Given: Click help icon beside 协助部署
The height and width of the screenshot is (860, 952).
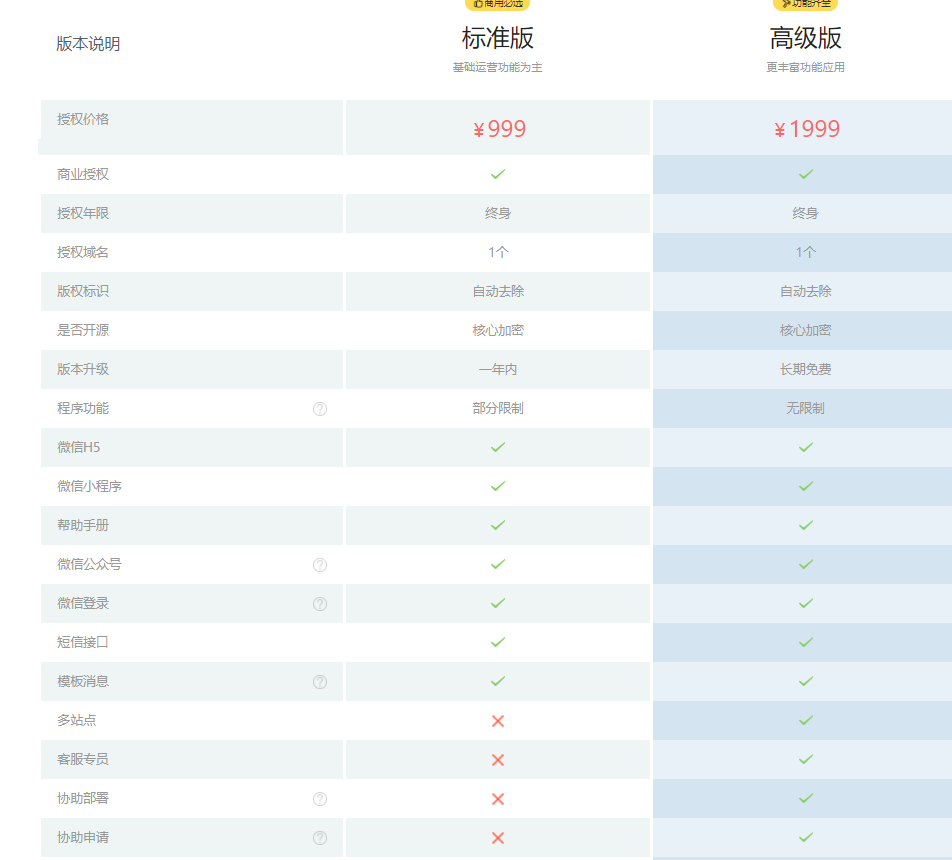Looking at the screenshot, I should [x=320, y=799].
